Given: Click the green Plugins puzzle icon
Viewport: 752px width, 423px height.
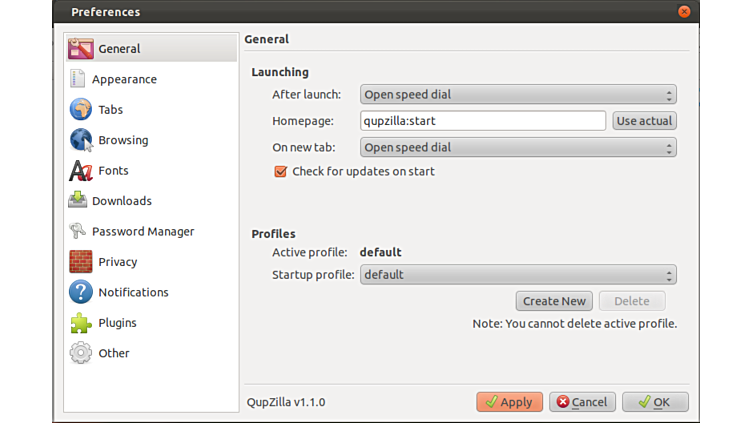Looking at the screenshot, I should (x=81, y=323).
